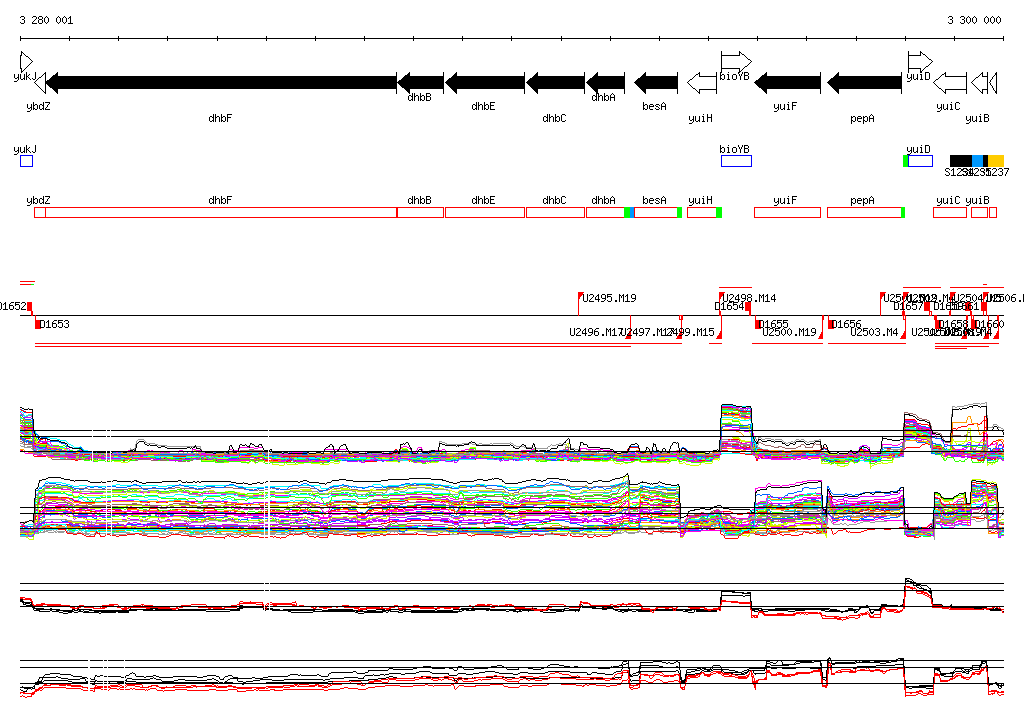Click the red yuiF outlined box
Screen dimensions: 1024x714
[x=787, y=212]
